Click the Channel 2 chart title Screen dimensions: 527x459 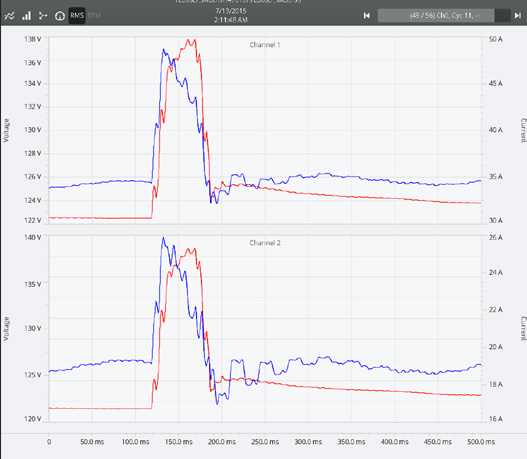[265, 243]
